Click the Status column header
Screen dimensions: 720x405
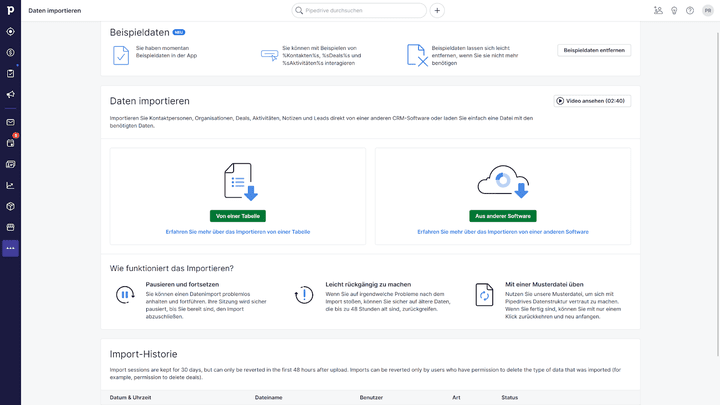point(510,398)
